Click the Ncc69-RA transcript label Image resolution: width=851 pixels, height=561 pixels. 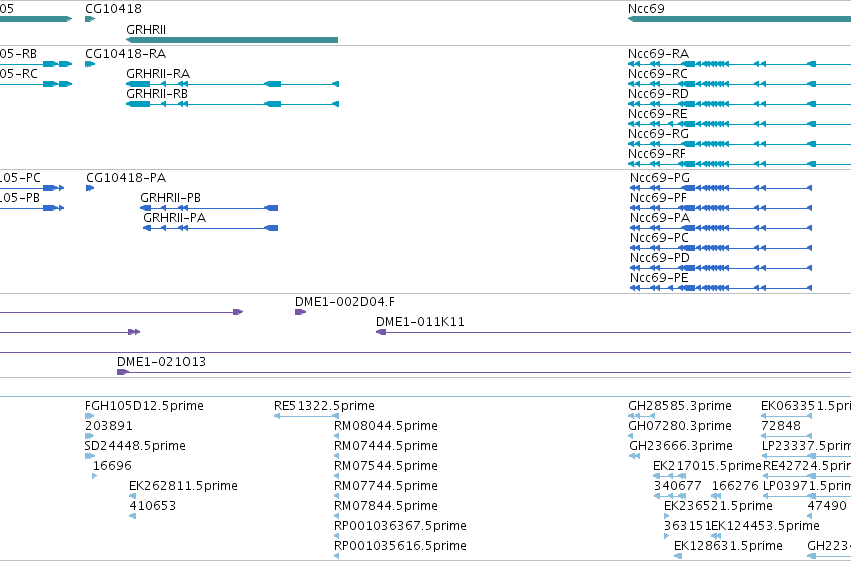[658, 54]
